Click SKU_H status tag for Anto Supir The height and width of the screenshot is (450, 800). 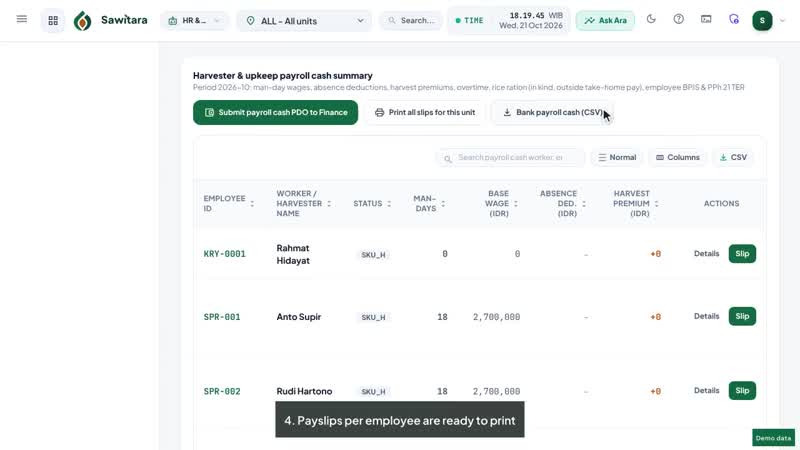pos(373,317)
